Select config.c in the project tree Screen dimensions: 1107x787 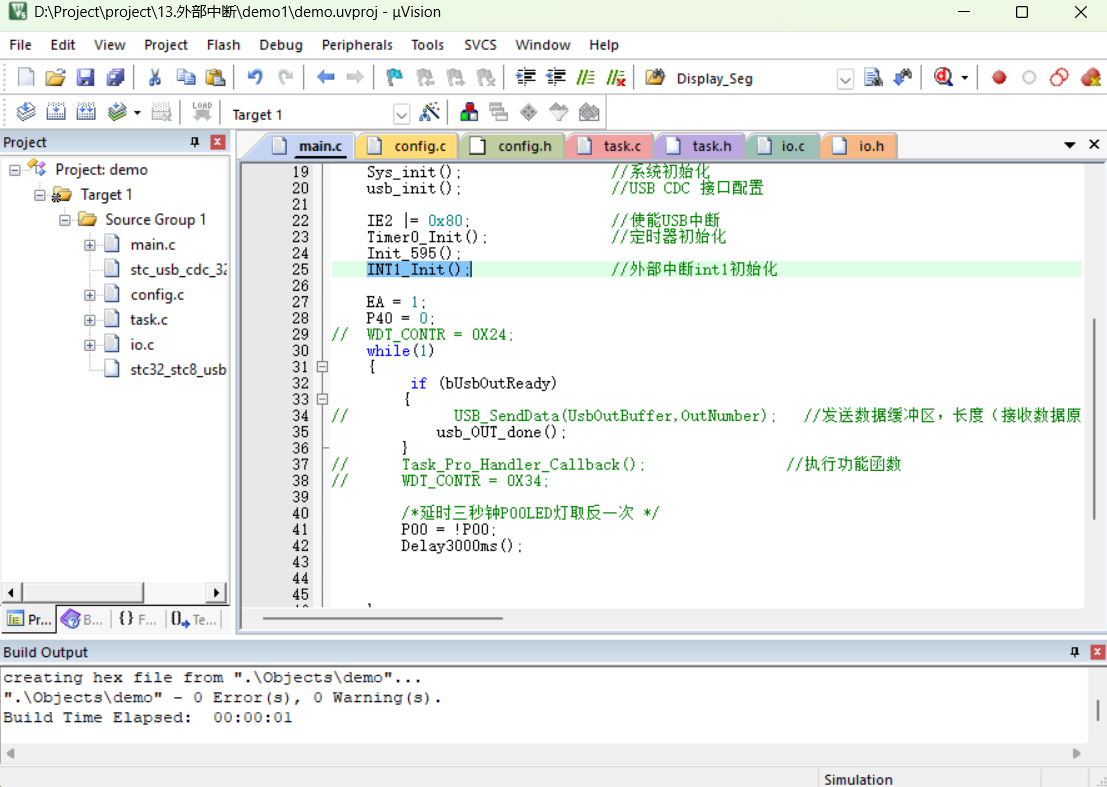tap(157, 295)
